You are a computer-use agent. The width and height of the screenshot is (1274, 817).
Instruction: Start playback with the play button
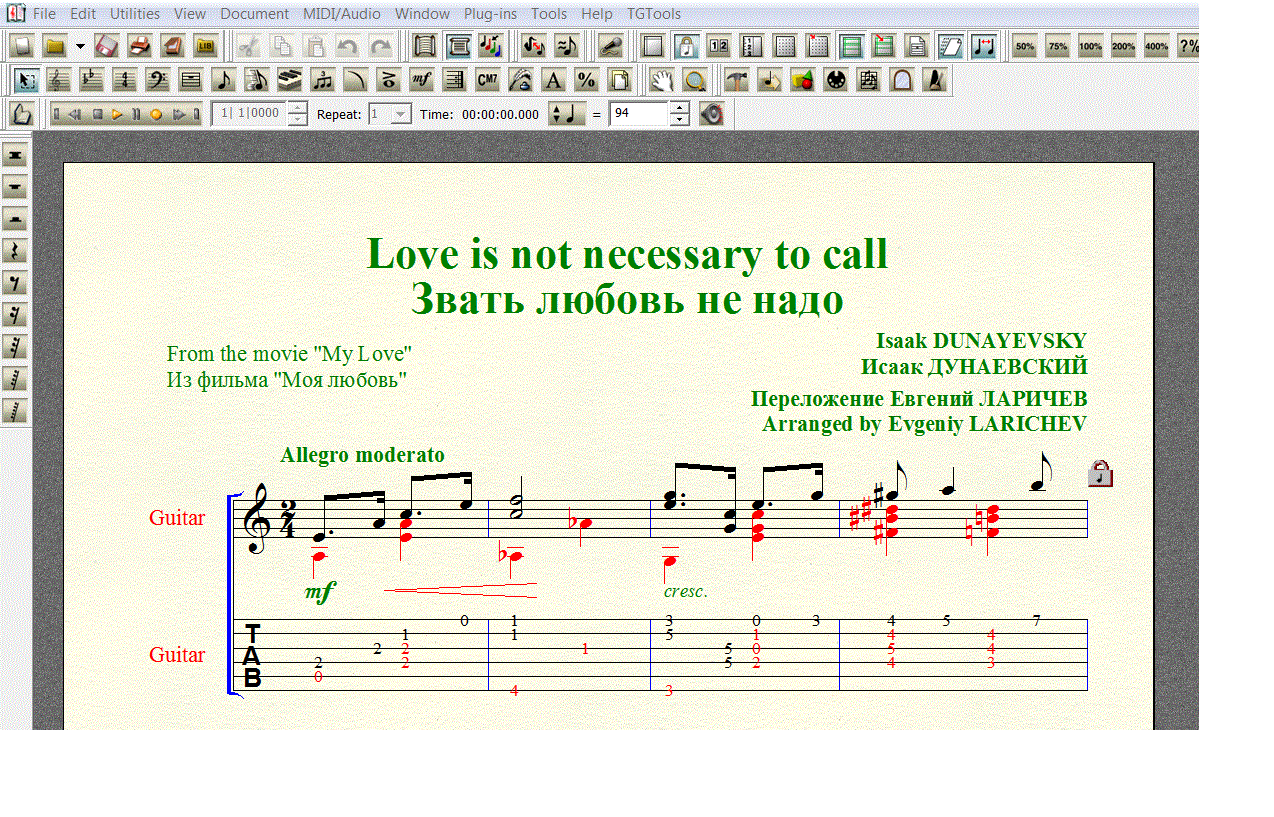pos(117,114)
